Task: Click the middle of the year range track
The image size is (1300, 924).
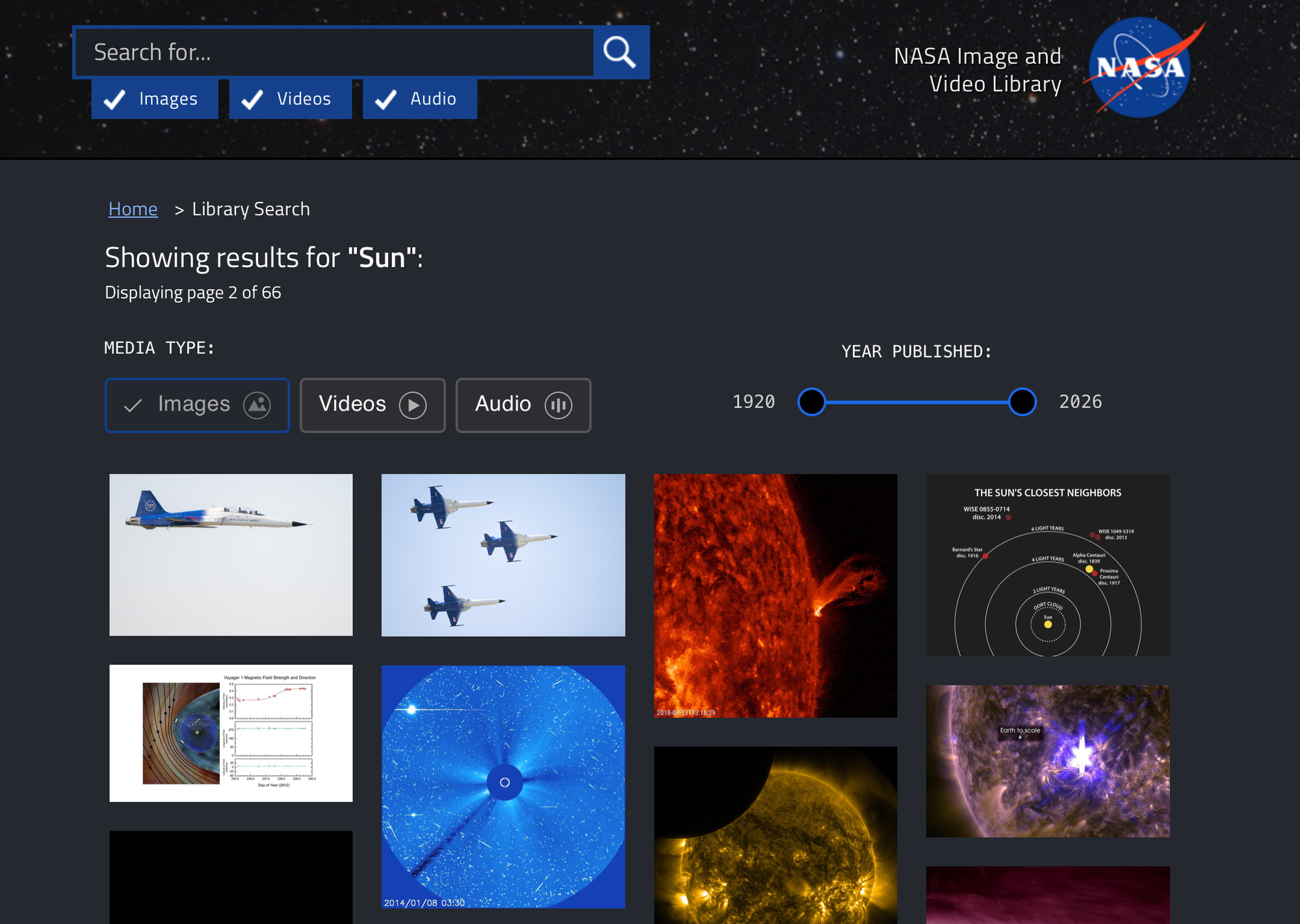Action: tap(917, 402)
